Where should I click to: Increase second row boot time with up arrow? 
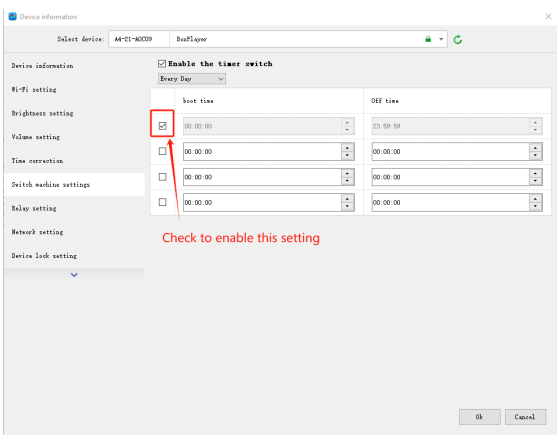click(x=347, y=148)
